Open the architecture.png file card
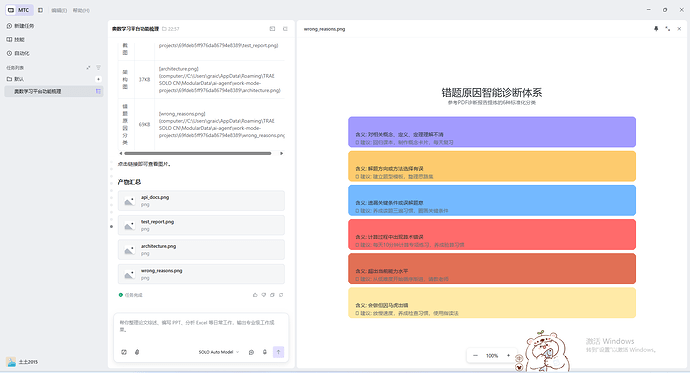 [201, 250]
